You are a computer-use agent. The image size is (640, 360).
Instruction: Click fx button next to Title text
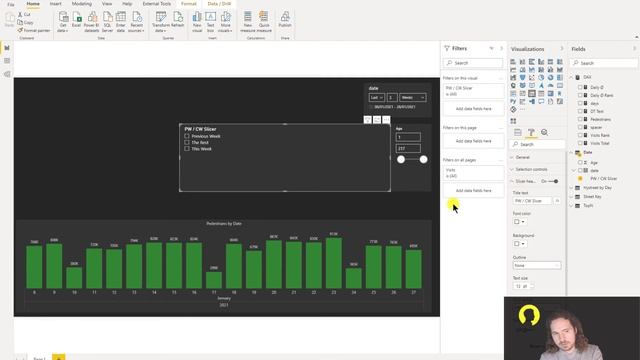(x=557, y=201)
